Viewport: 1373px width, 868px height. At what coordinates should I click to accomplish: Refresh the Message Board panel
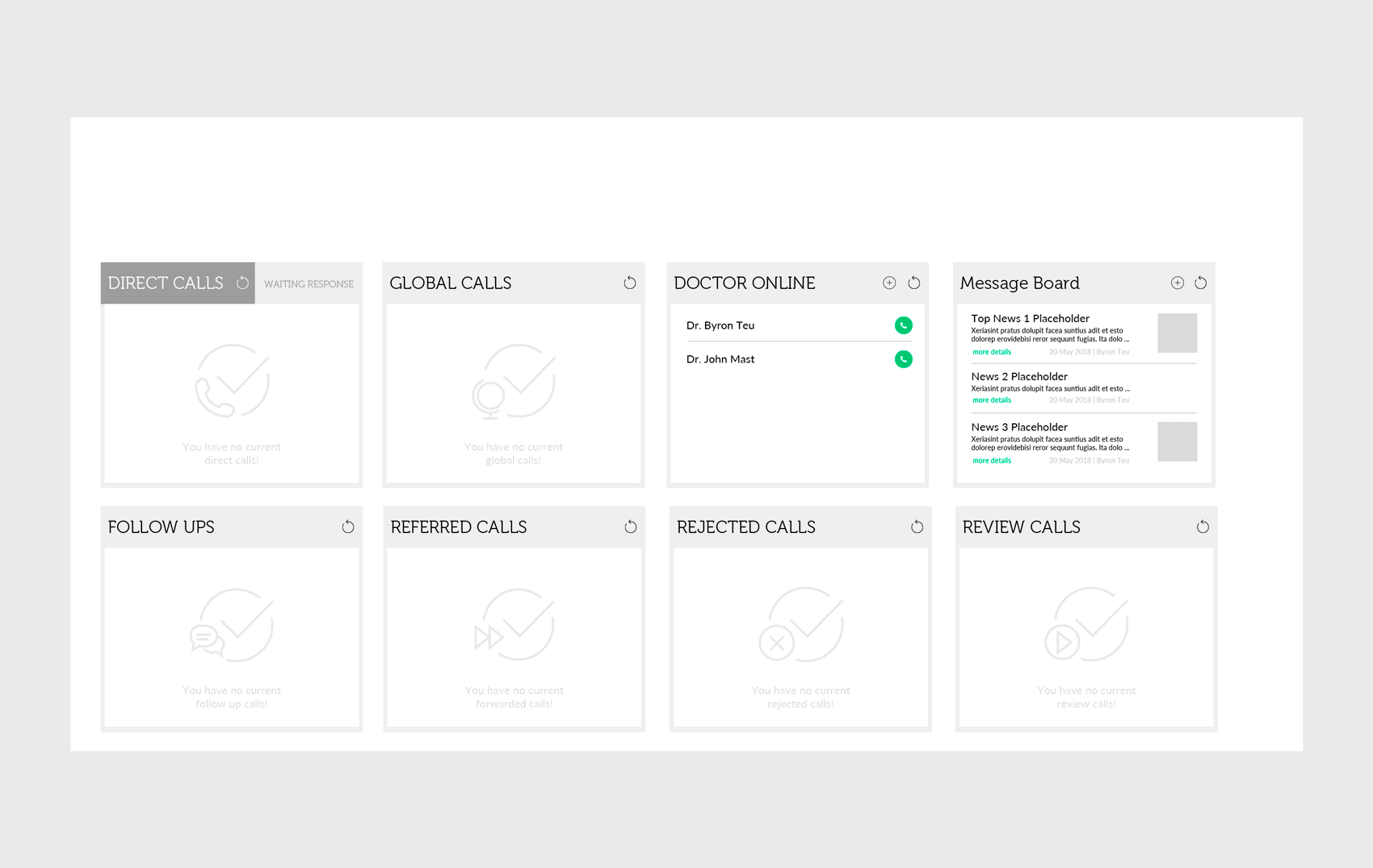(x=1201, y=283)
